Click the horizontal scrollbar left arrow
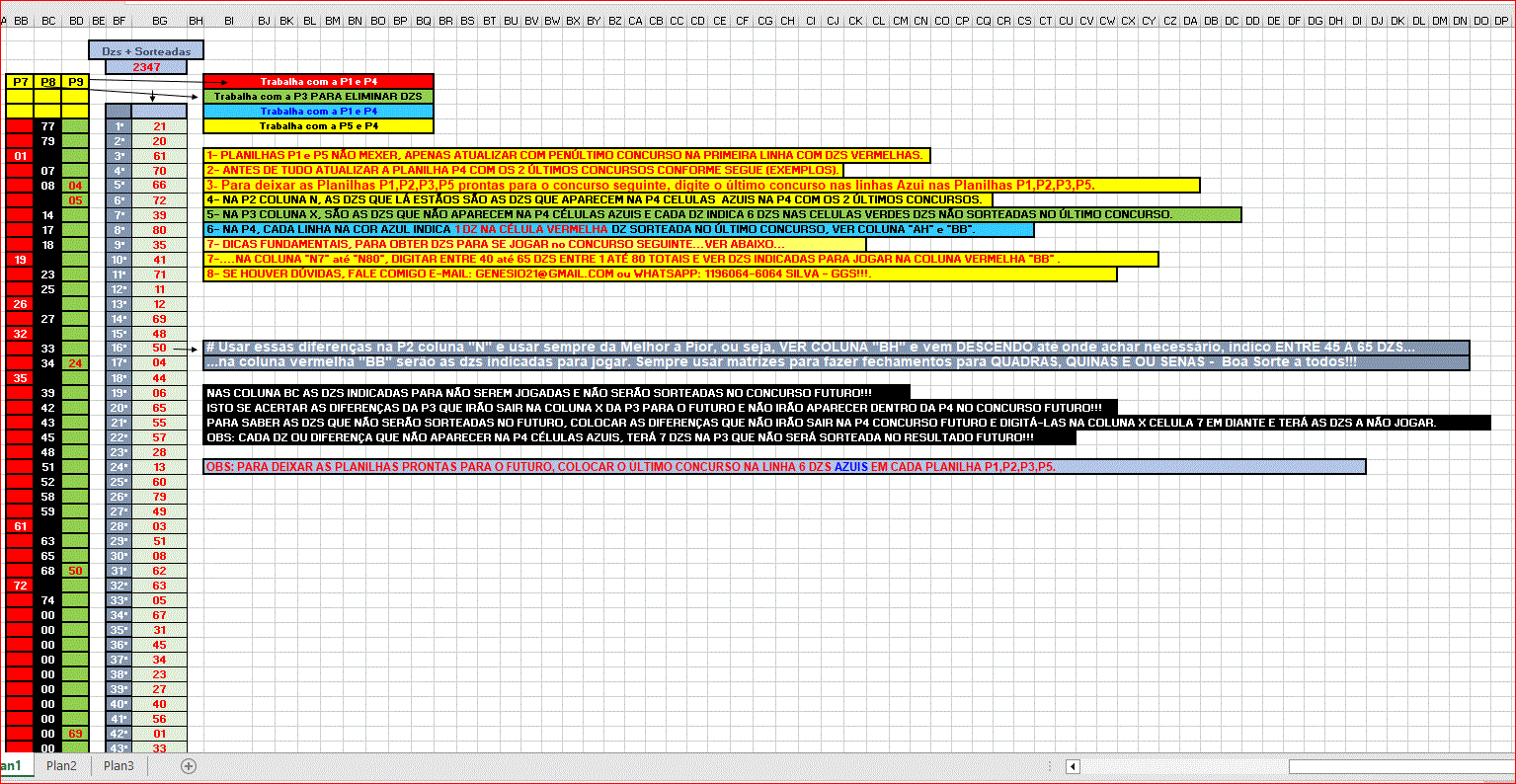 click(x=1073, y=766)
